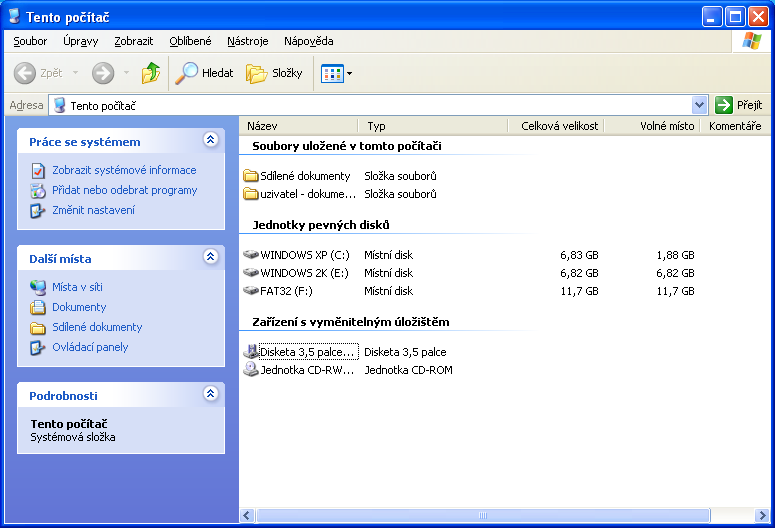Click the horizontal scrollbar left arrow
Image resolution: width=775 pixels, height=528 pixels.
point(248,516)
